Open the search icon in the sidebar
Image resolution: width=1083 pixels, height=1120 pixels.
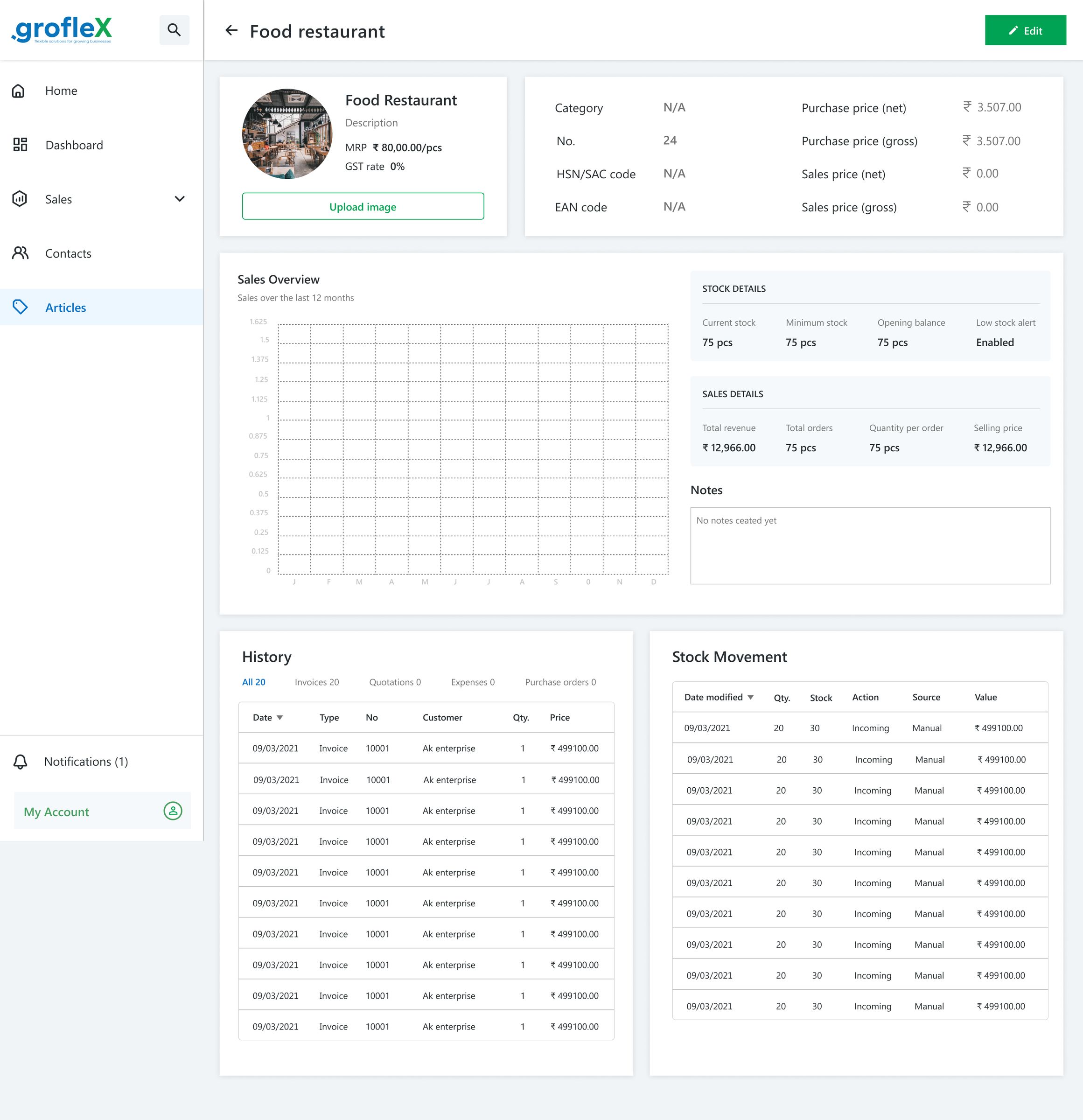point(175,30)
